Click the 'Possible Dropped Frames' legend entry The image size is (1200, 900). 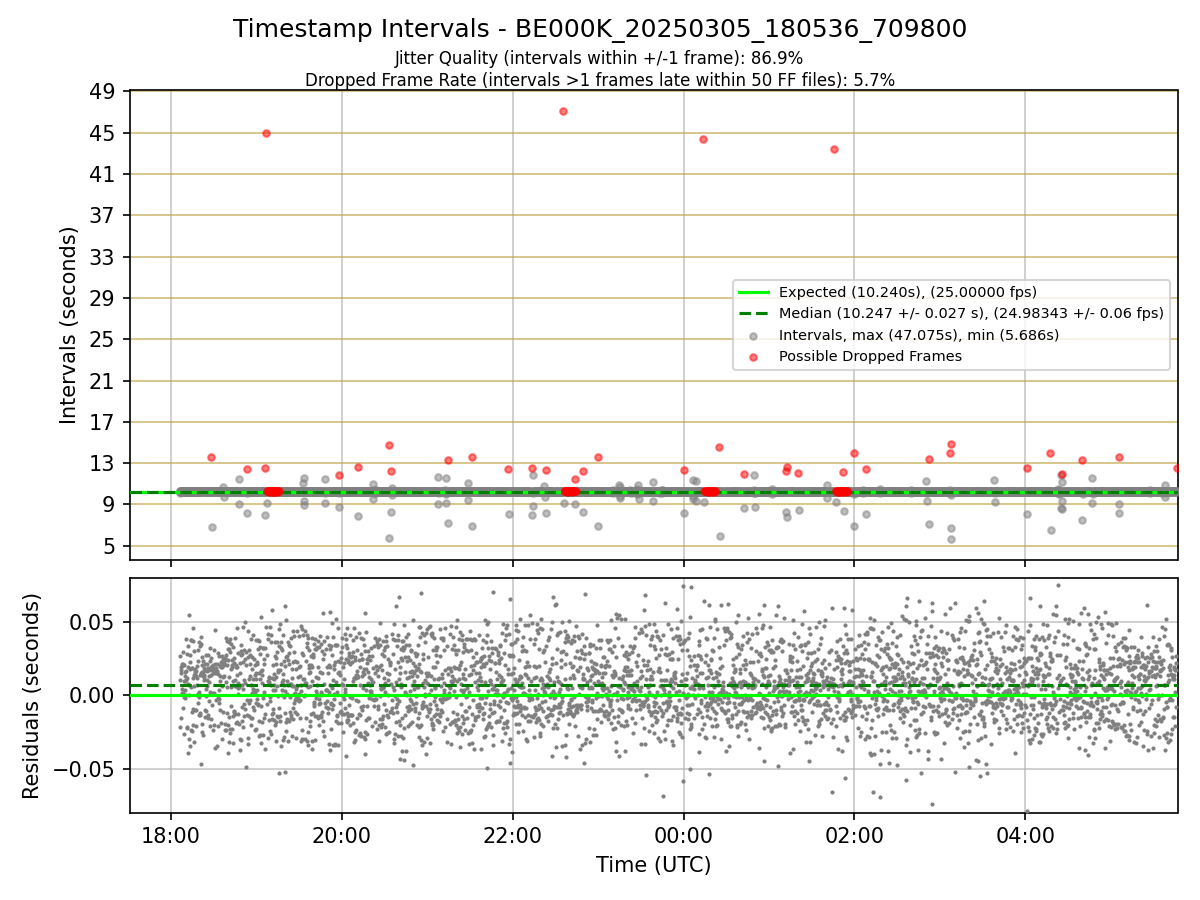pos(870,356)
